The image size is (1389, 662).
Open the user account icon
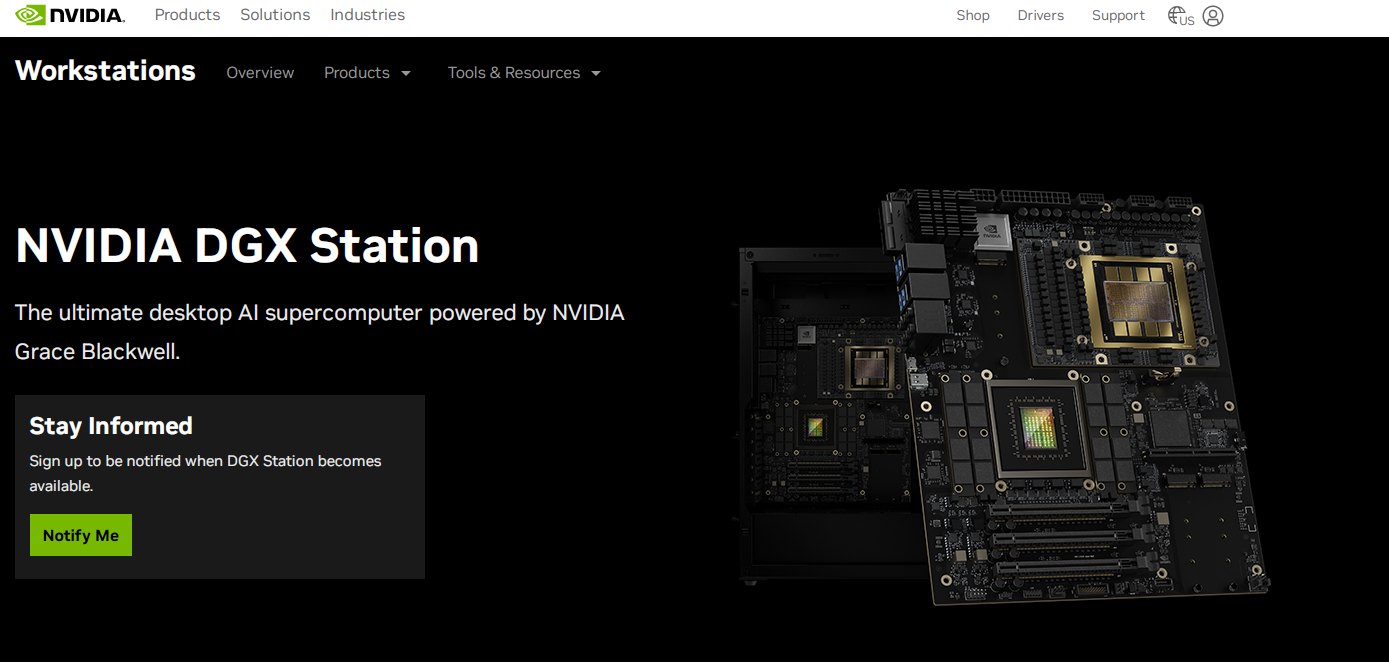click(1213, 16)
